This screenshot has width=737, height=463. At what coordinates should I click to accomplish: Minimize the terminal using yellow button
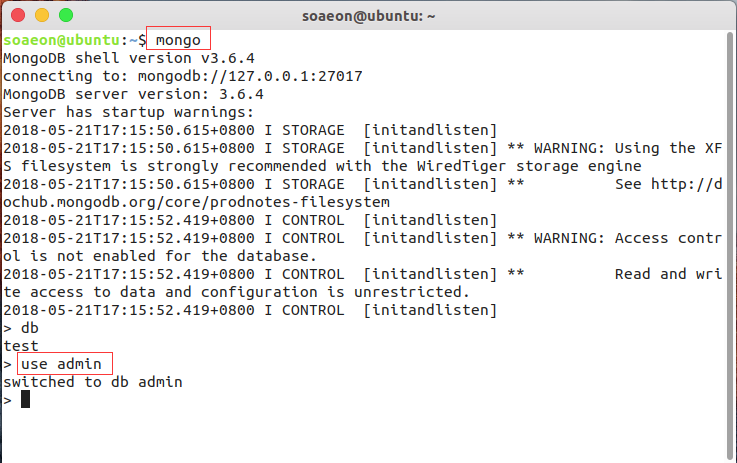(x=42, y=16)
